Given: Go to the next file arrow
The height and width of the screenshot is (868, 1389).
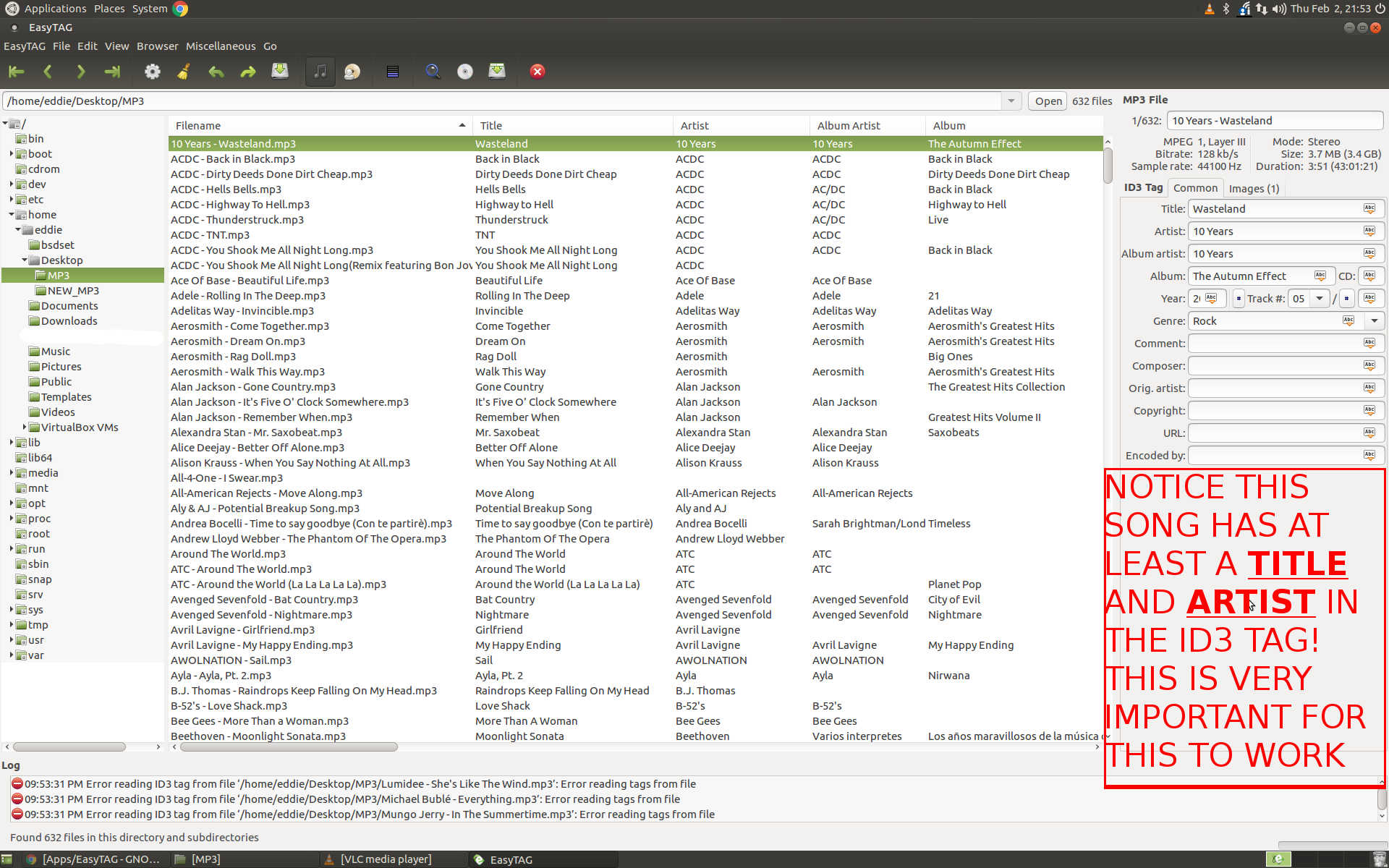Looking at the screenshot, I should [80, 71].
